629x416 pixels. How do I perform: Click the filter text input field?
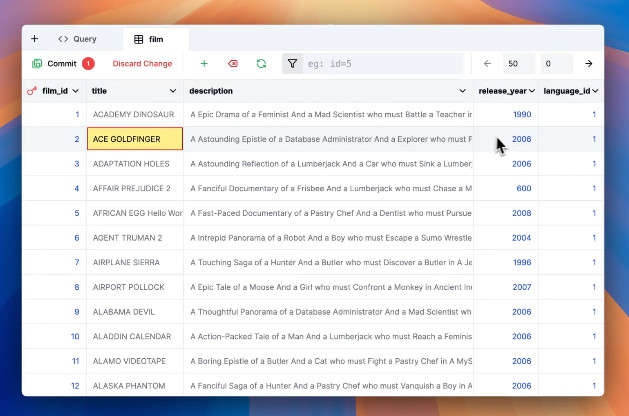pyautogui.click(x=384, y=63)
